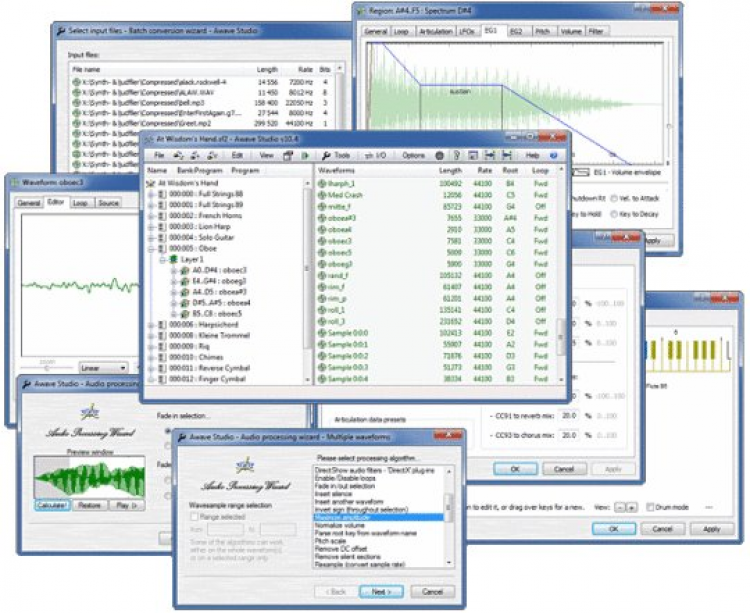Click the blue help icon in toolbar
Viewport: 750px width, 613px height.
[553, 155]
